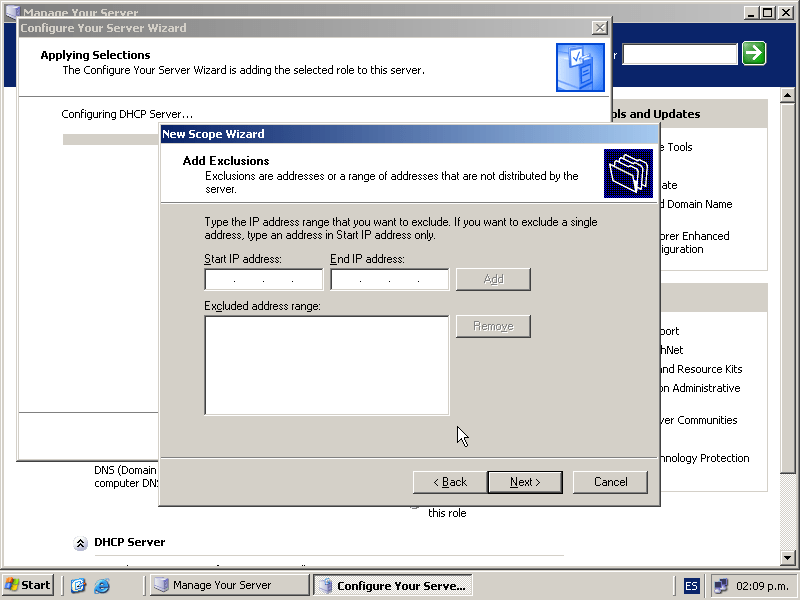Click the New Scope Wizard folder icon
Image resolution: width=800 pixels, height=600 pixels.
click(x=629, y=173)
